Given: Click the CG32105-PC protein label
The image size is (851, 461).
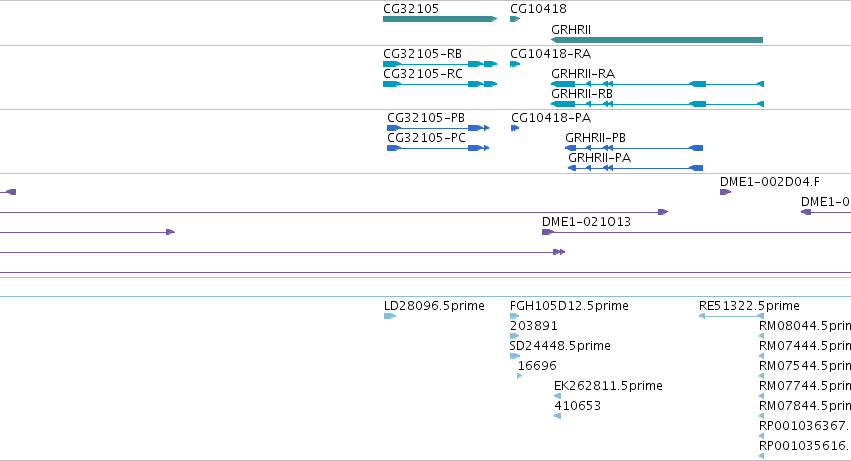Looking at the screenshot, I should pyautogui.click(x=427, y=138).
